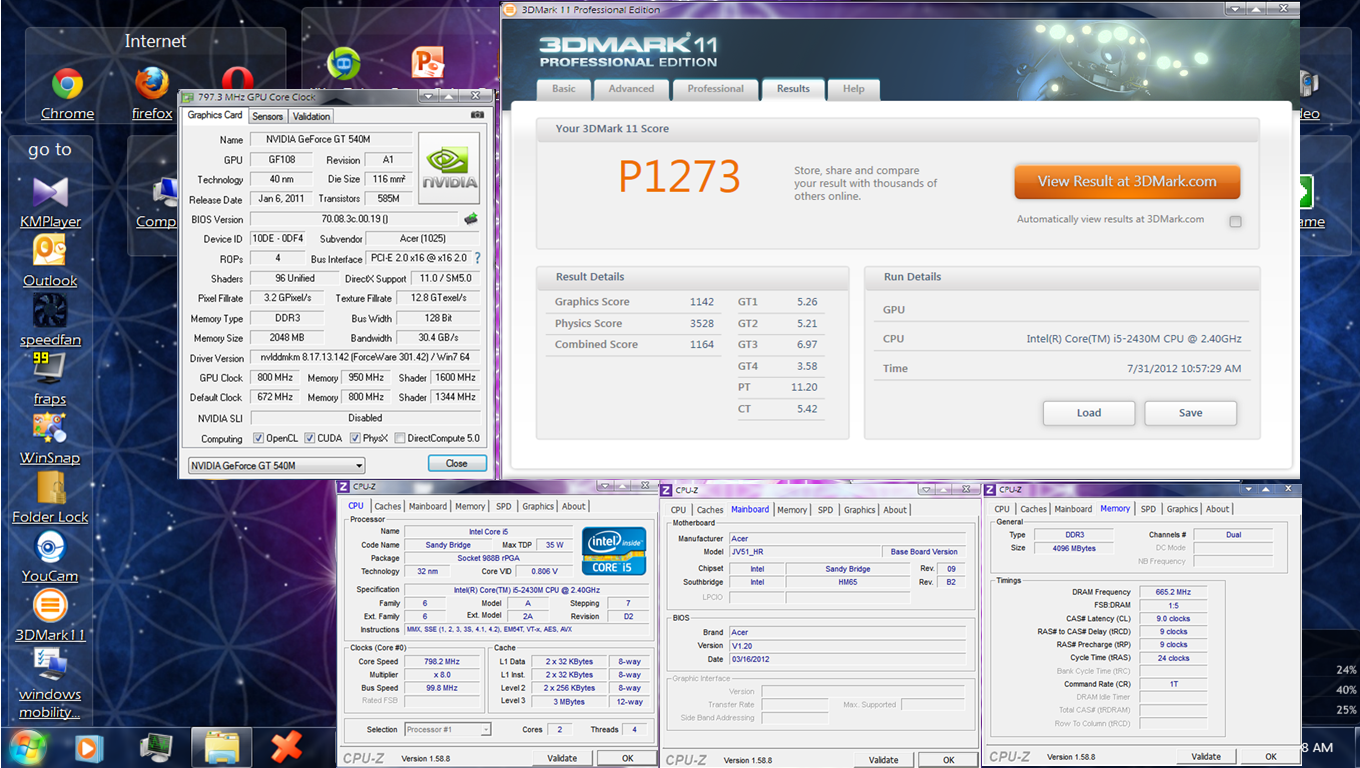Screen dimensions: 1360x768
Task: Open the Help tab in 3DMark
Action: (x=854, y=89)
